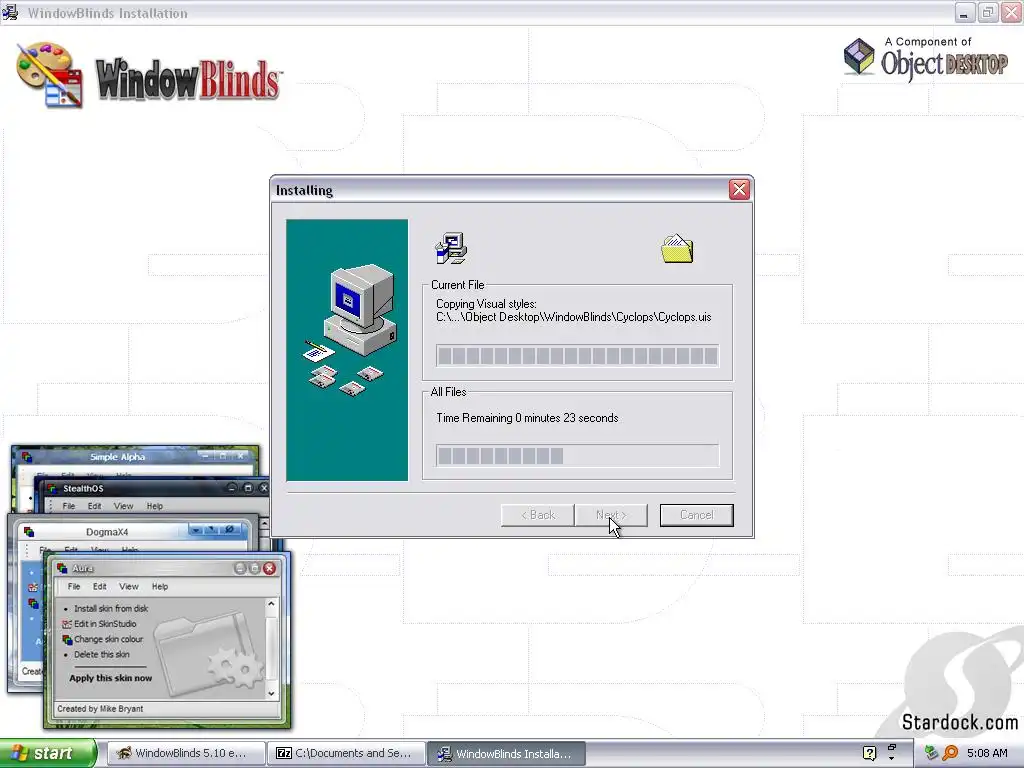Screen dimensions: 1024x768
Task: Click the All Files progress bar
Action: point(577,455)
